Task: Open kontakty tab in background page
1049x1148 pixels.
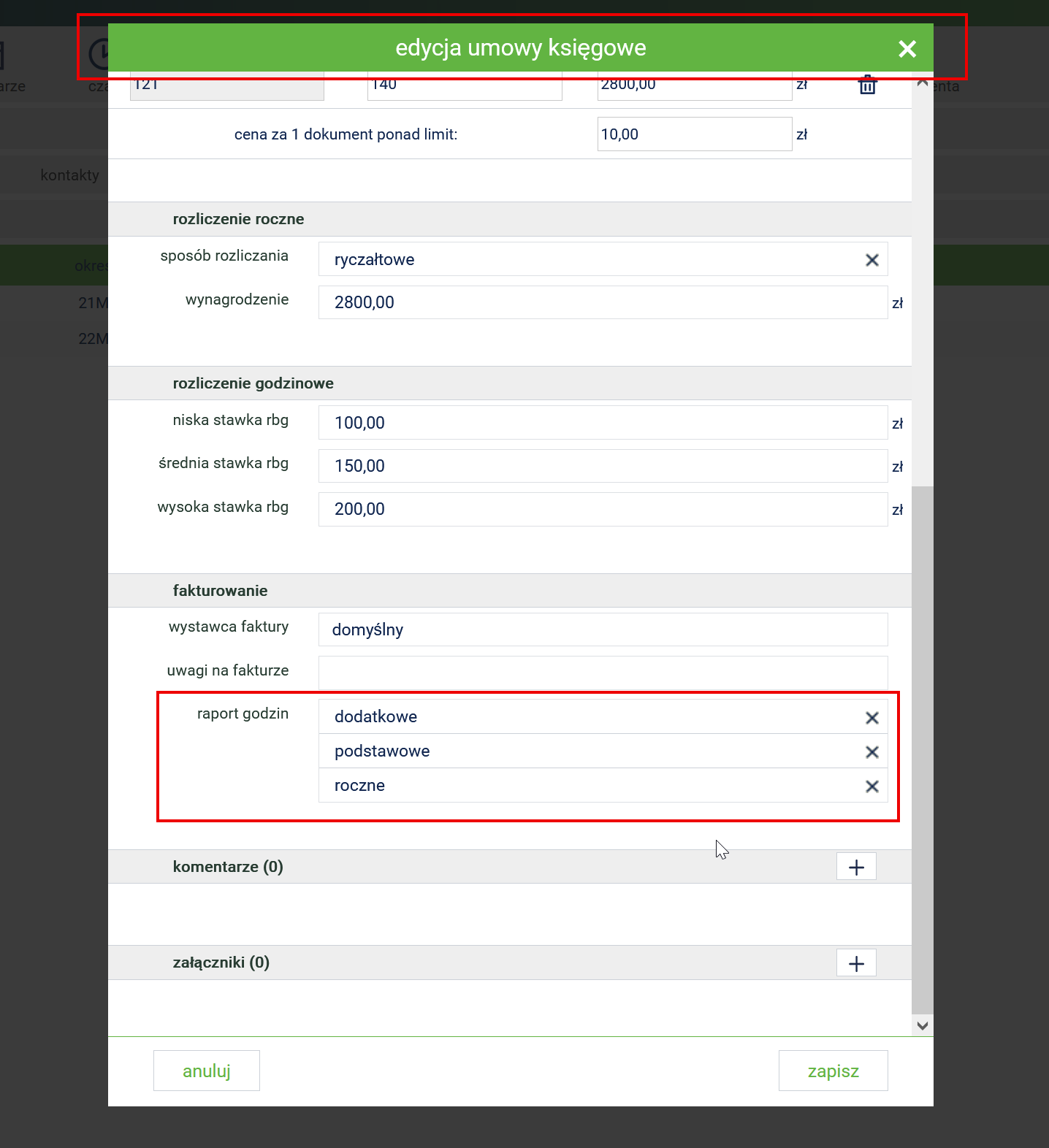Action: (x=69, y=175)
